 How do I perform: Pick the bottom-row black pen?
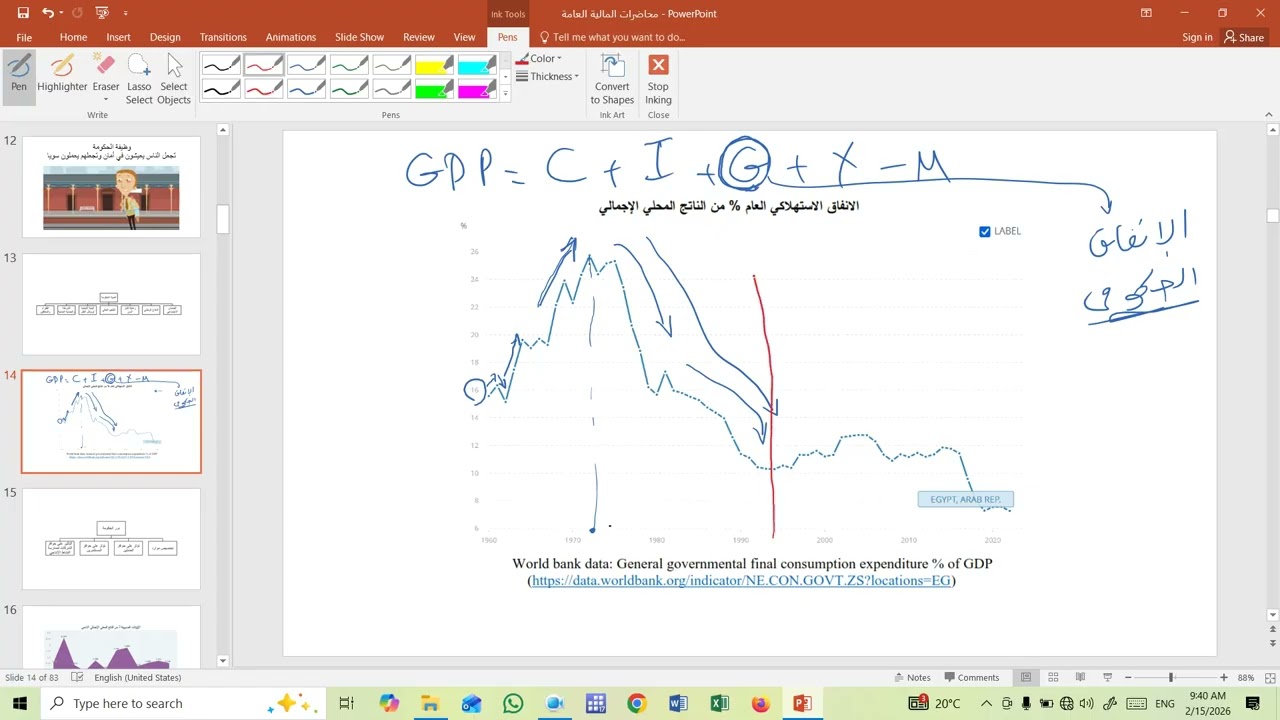pos(221,89)
